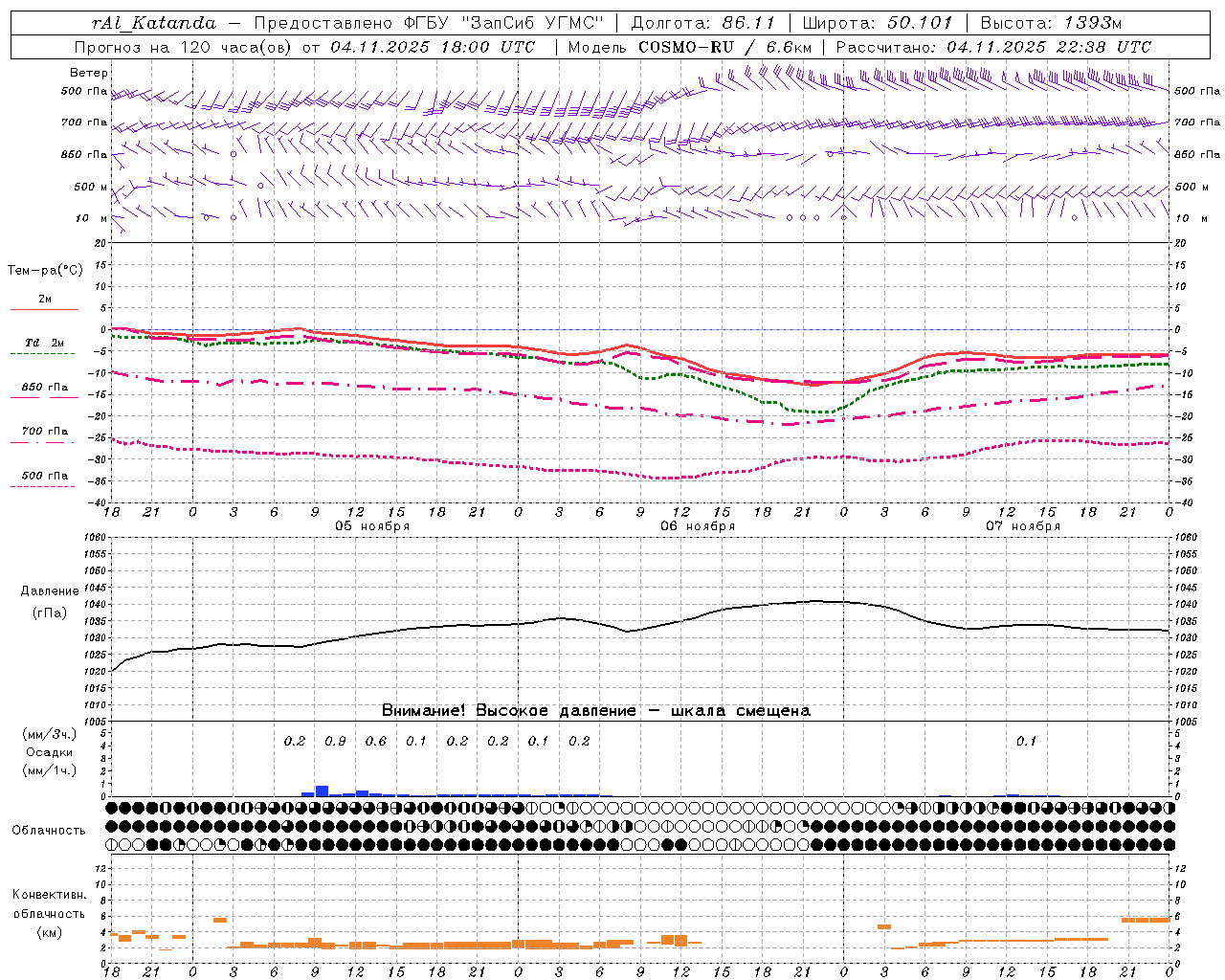Click the 10 м wind level label on left
Image resolution: width=1225 pixels, height=980 pixels.
(92, 218)
